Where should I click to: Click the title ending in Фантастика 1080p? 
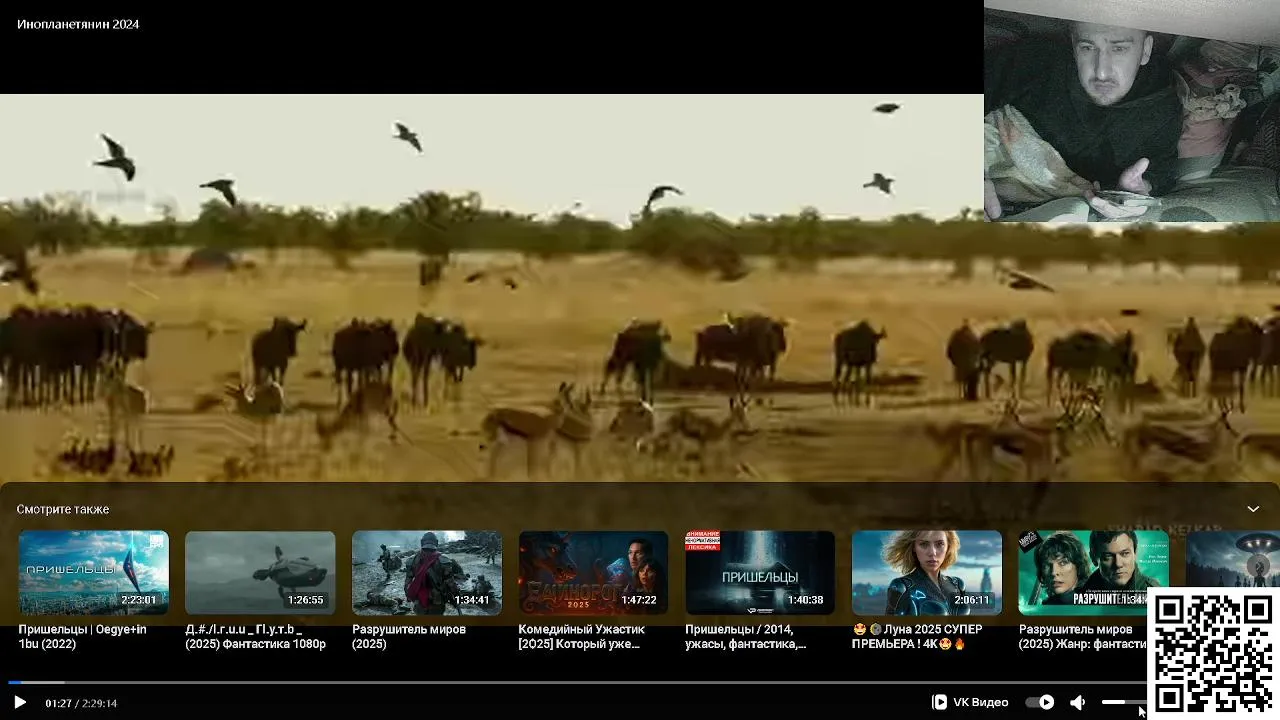[255, 636]
